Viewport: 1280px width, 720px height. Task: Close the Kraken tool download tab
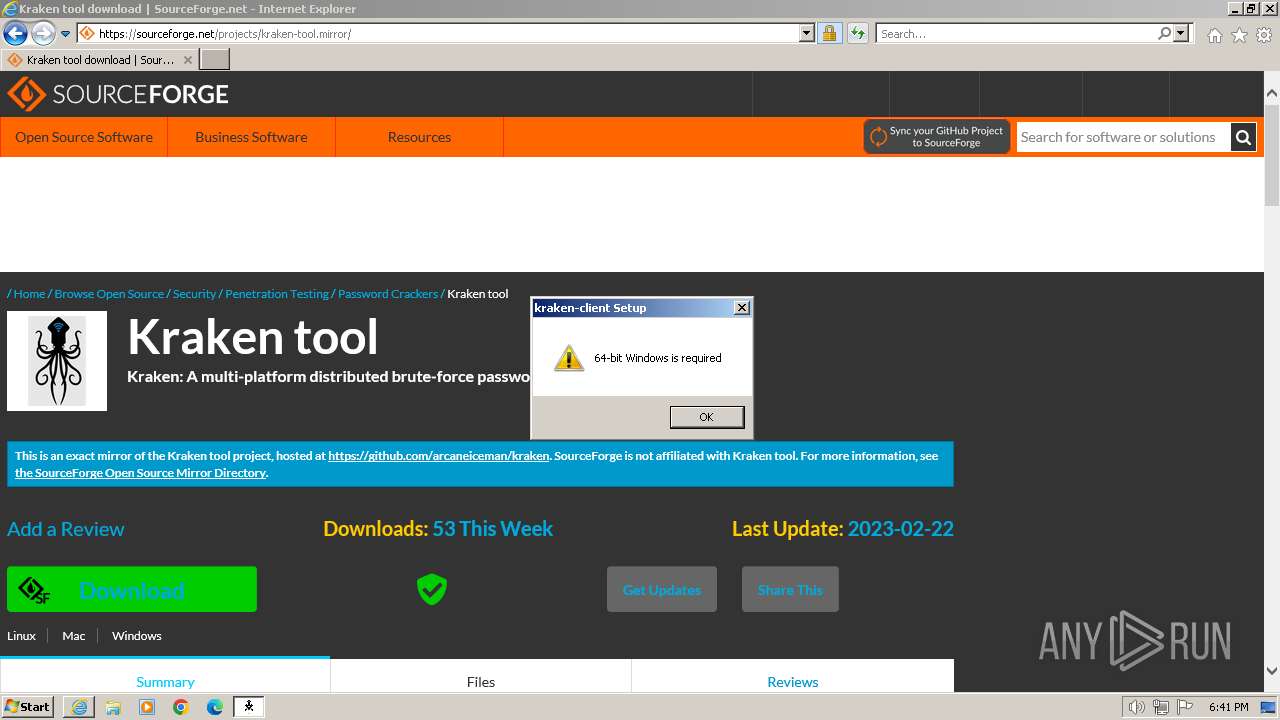[x=188, y=60]
